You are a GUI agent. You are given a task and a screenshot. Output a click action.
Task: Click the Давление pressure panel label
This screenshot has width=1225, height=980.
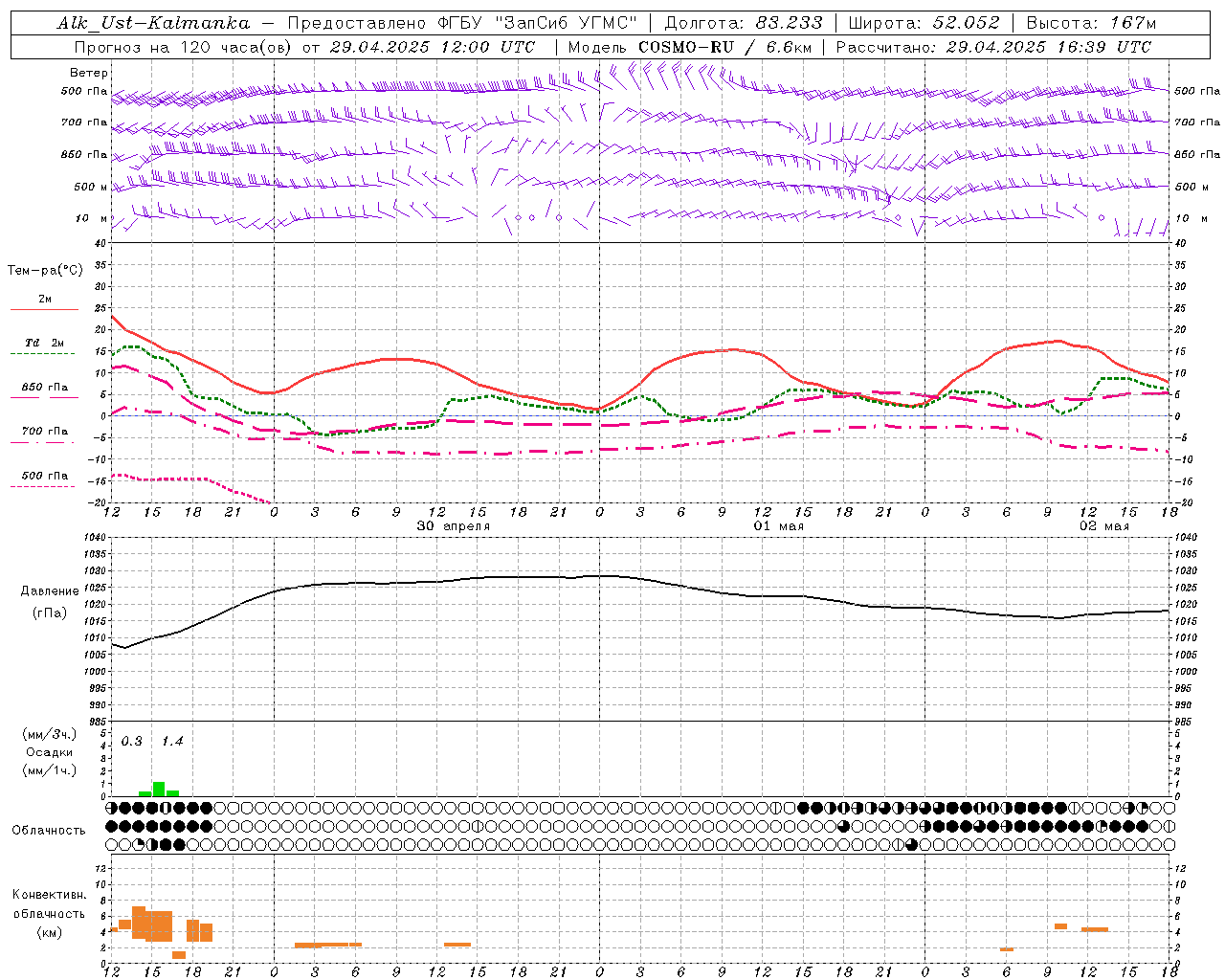pos(50,591)
